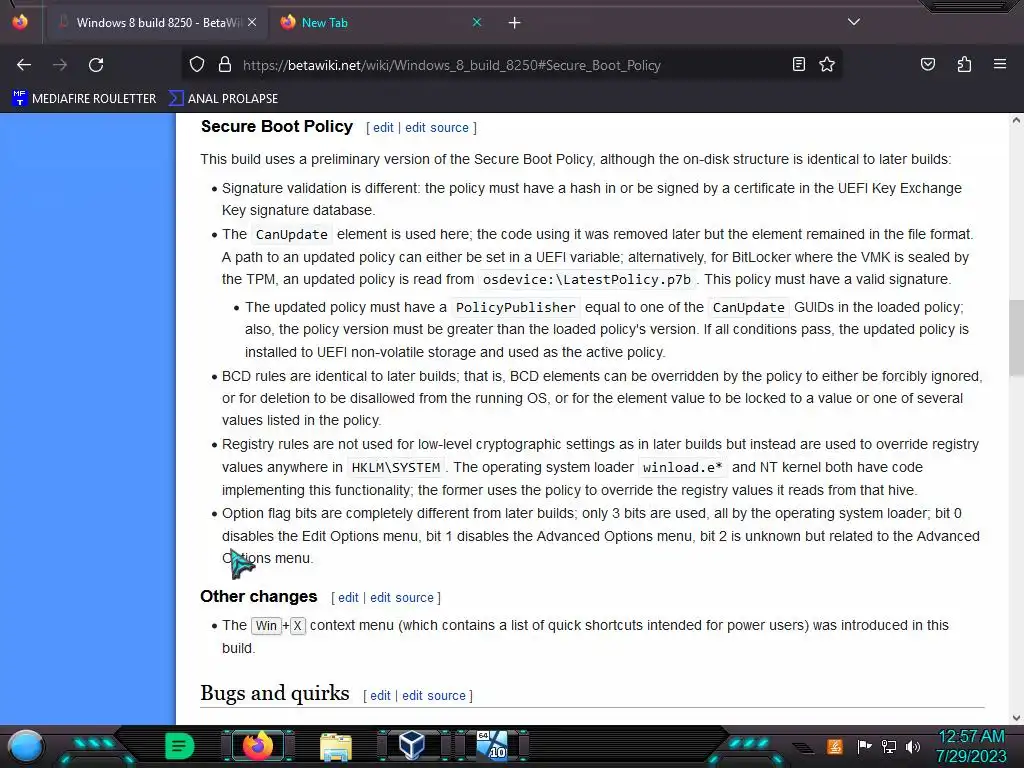
Task: Click edit link beside Bugs and quirks
Action: pyautogui.click(x=380, y=696)
